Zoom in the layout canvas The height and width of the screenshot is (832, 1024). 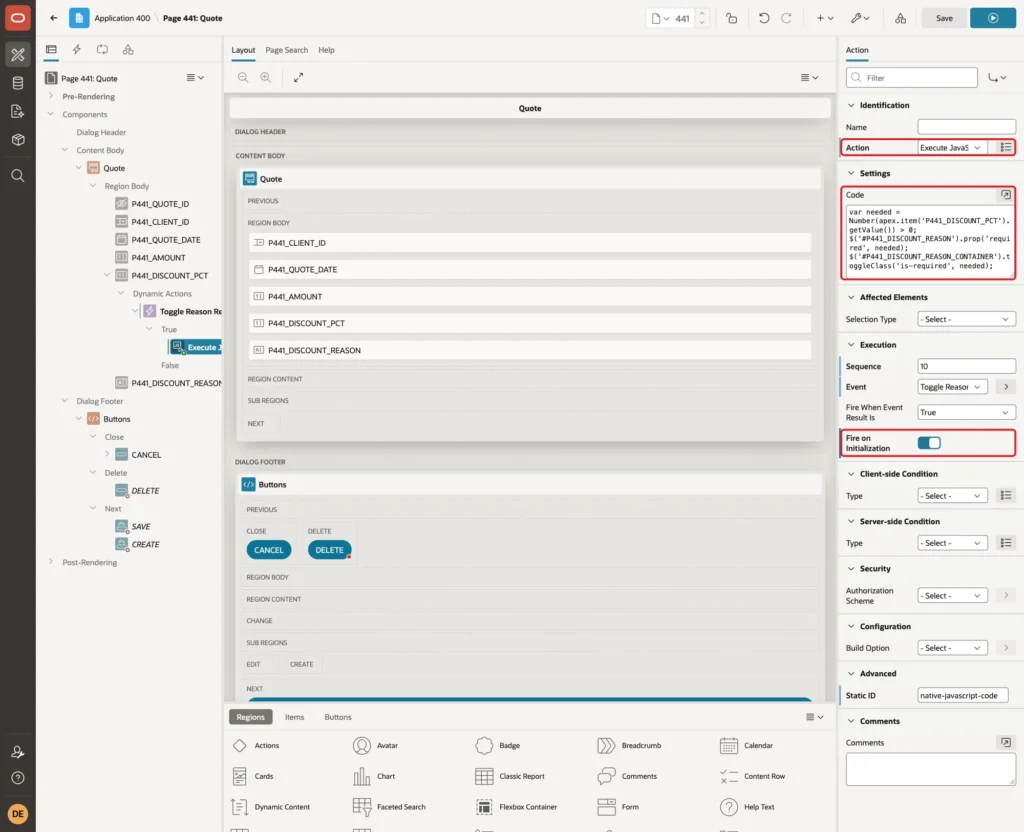tap(266, 78)
